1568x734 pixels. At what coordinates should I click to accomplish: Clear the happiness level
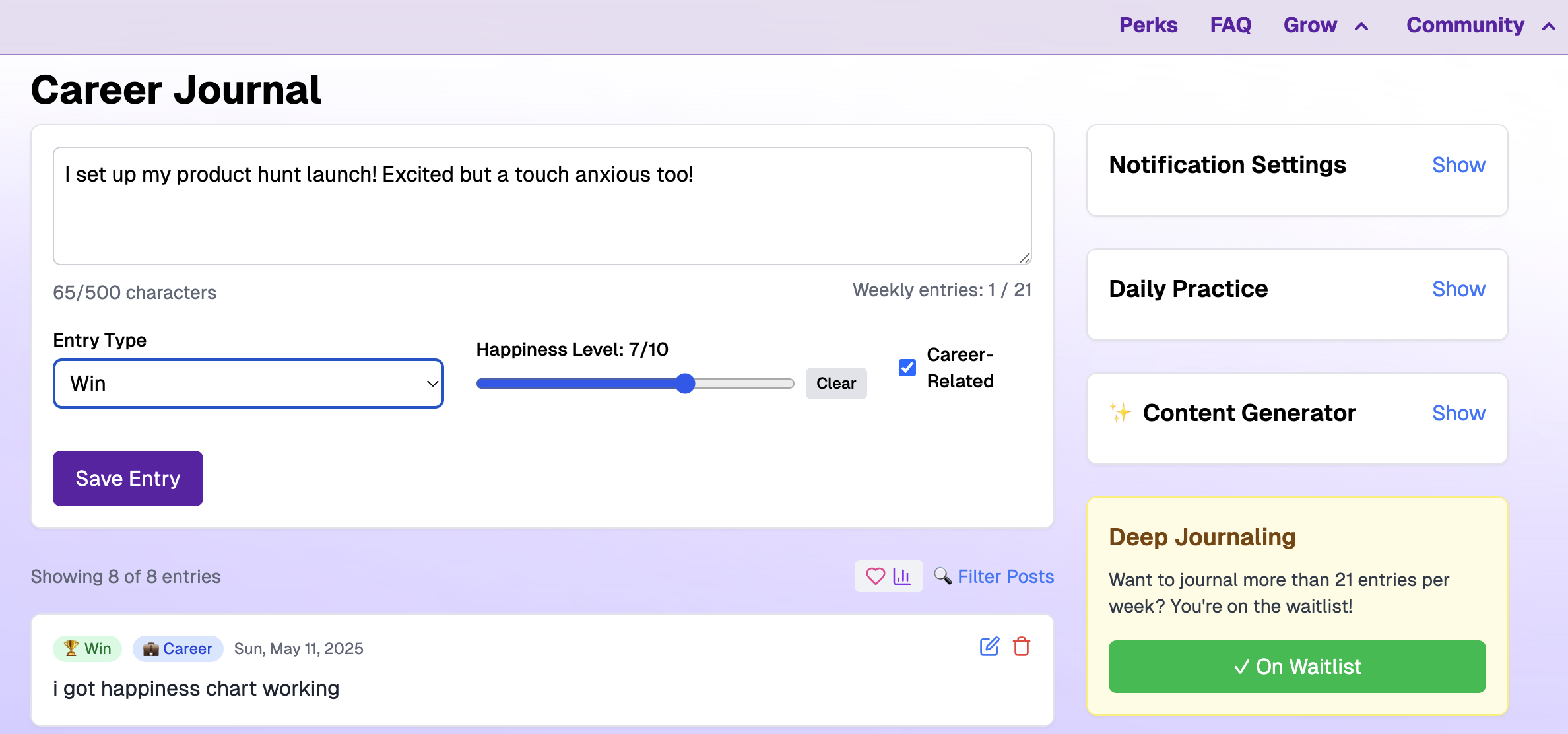[835, 384]
